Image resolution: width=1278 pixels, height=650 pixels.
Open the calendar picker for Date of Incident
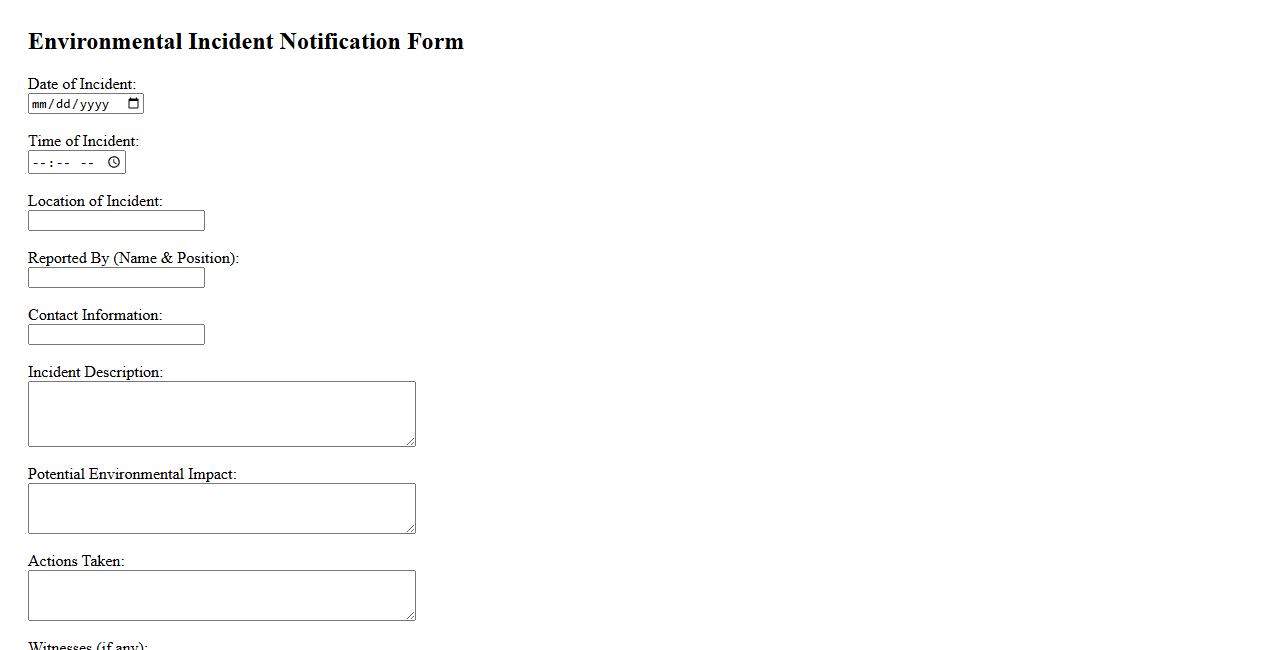[x=133, y=104]
